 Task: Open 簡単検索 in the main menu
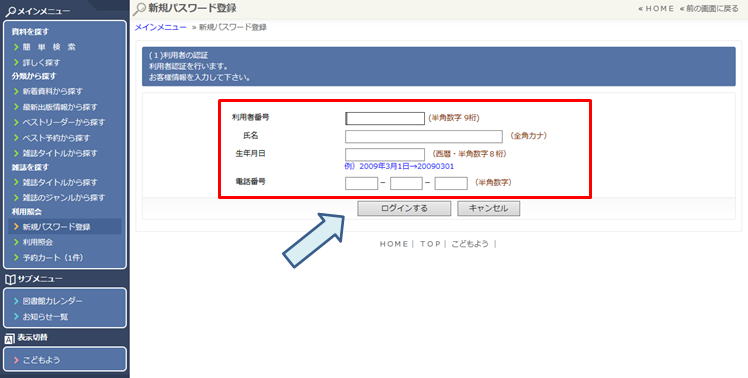(49, 47)
